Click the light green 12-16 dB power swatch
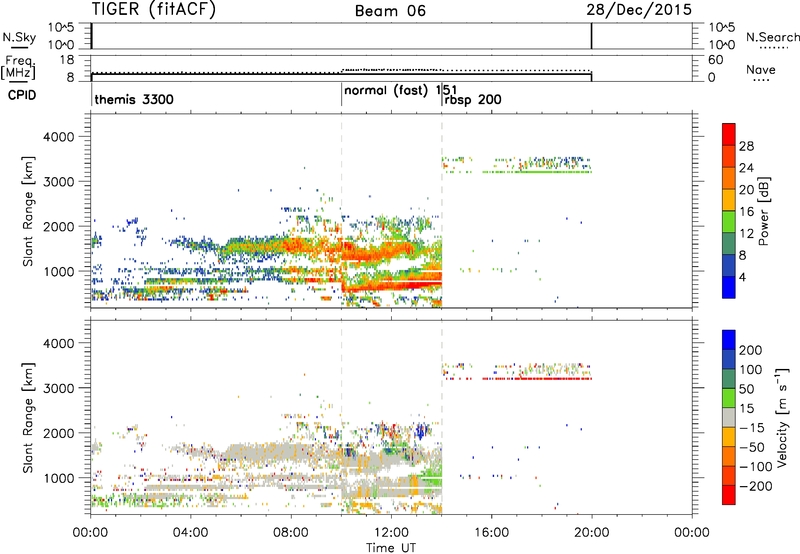Screen dimensions: 800x554 click(x=729, y=221)
